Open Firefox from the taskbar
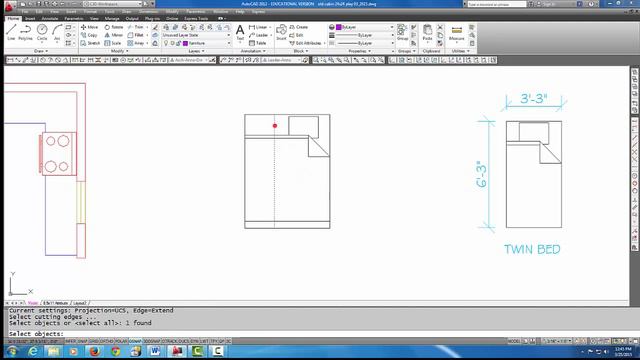 pyautogui.click(x=95, y=351)
